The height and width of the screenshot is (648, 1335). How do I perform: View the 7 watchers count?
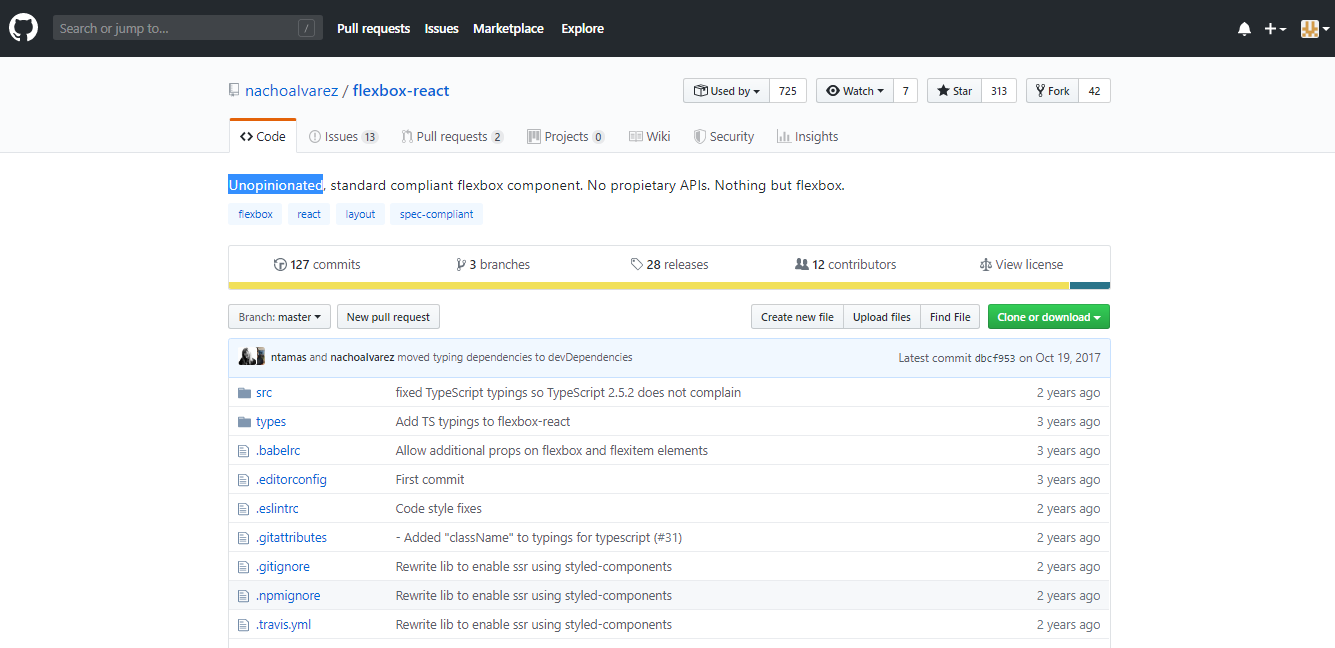tap(905, 91)
